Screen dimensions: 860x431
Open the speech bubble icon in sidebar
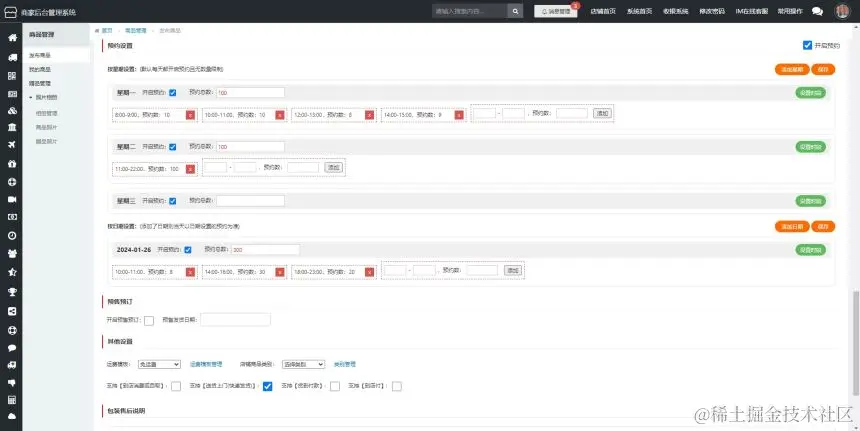[x=12, y=348]
